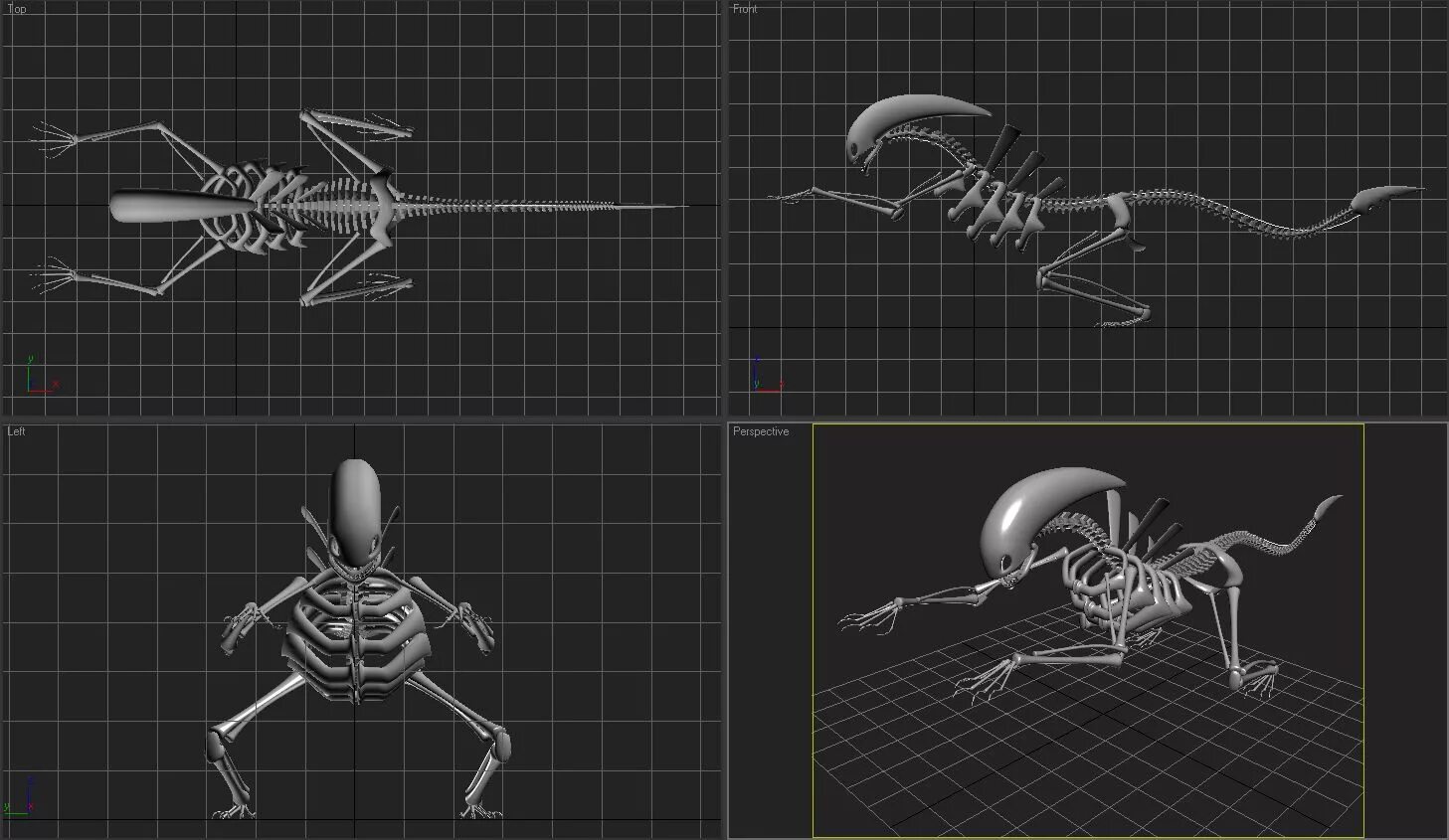
Task: Activate the Top viewport with alien skeleton
Action: pos(361,208)
